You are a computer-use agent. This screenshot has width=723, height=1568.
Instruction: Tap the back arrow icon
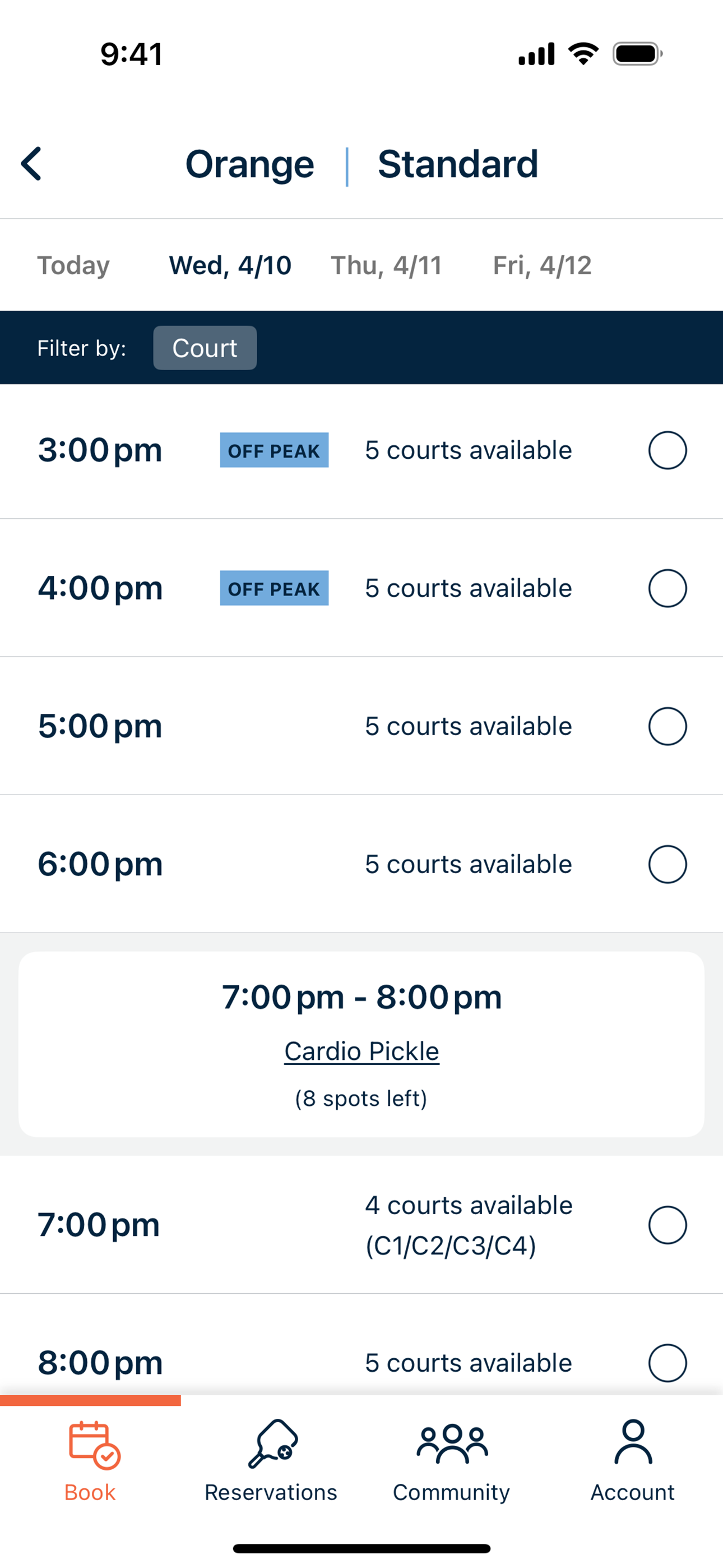click(31, 164)
